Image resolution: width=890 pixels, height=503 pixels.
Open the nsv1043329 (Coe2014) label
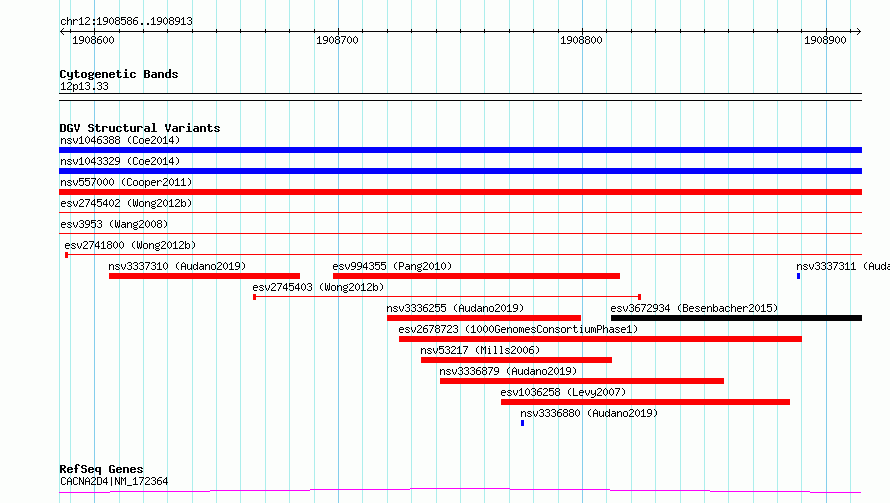(120, 161)
